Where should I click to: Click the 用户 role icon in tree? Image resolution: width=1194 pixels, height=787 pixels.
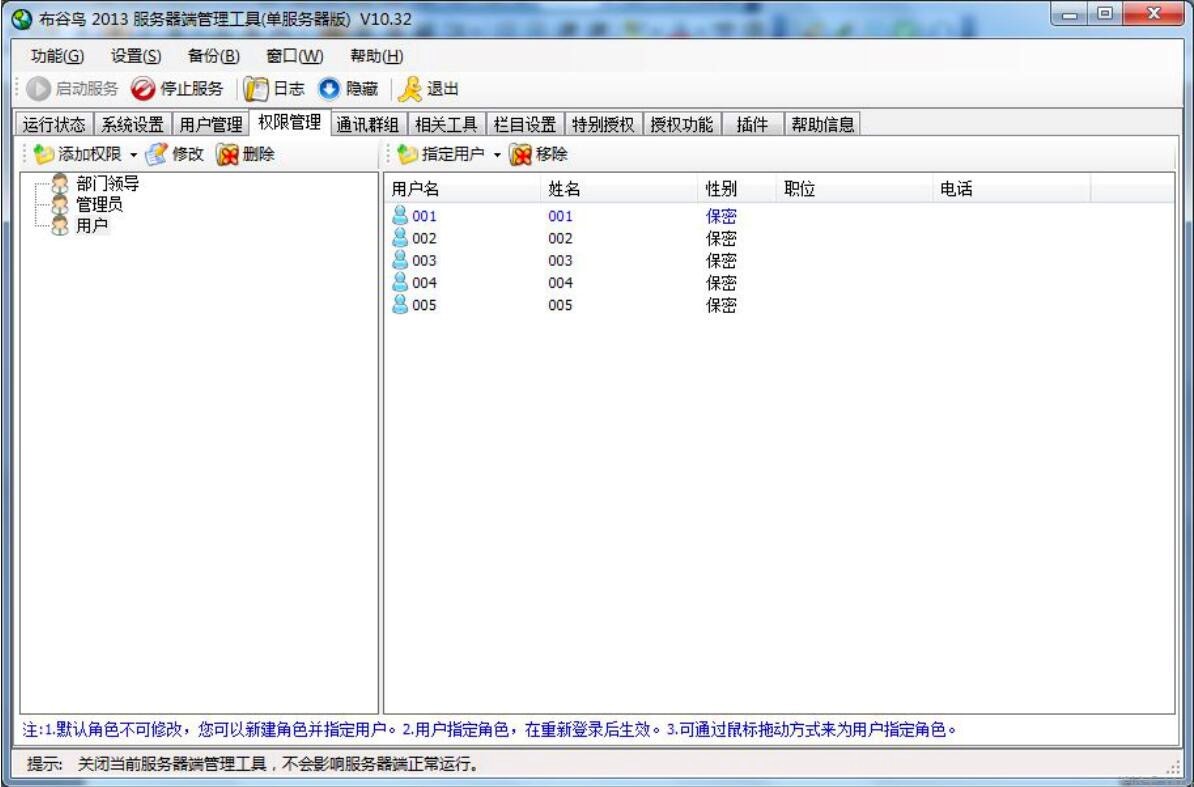coord(59,225)
